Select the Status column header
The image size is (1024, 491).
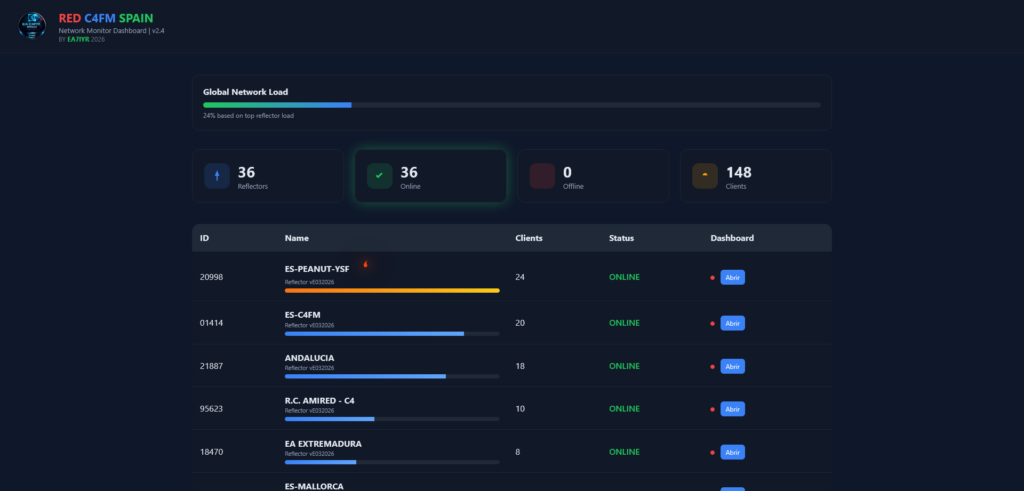click(x=621, y=238)
